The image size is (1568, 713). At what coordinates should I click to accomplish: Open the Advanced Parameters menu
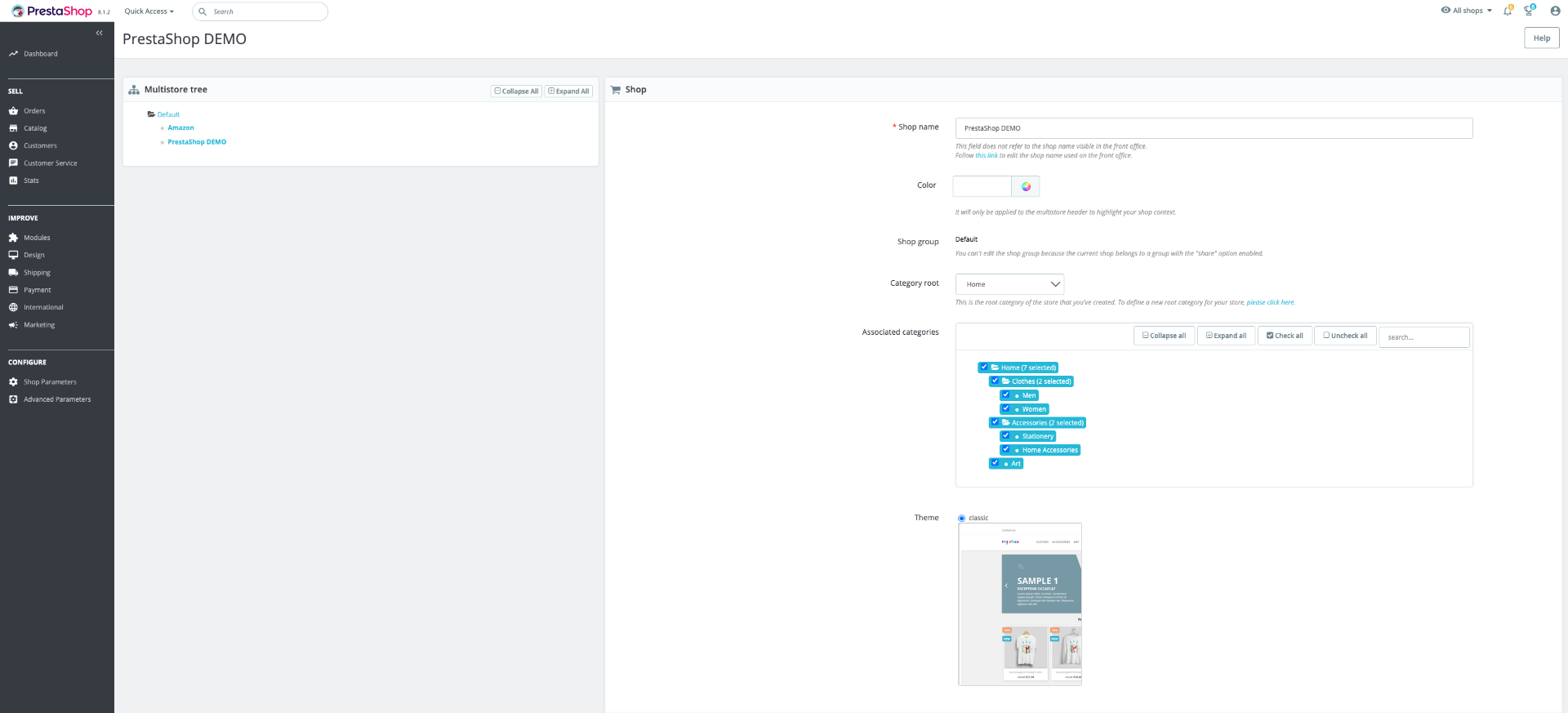[57, 399]
